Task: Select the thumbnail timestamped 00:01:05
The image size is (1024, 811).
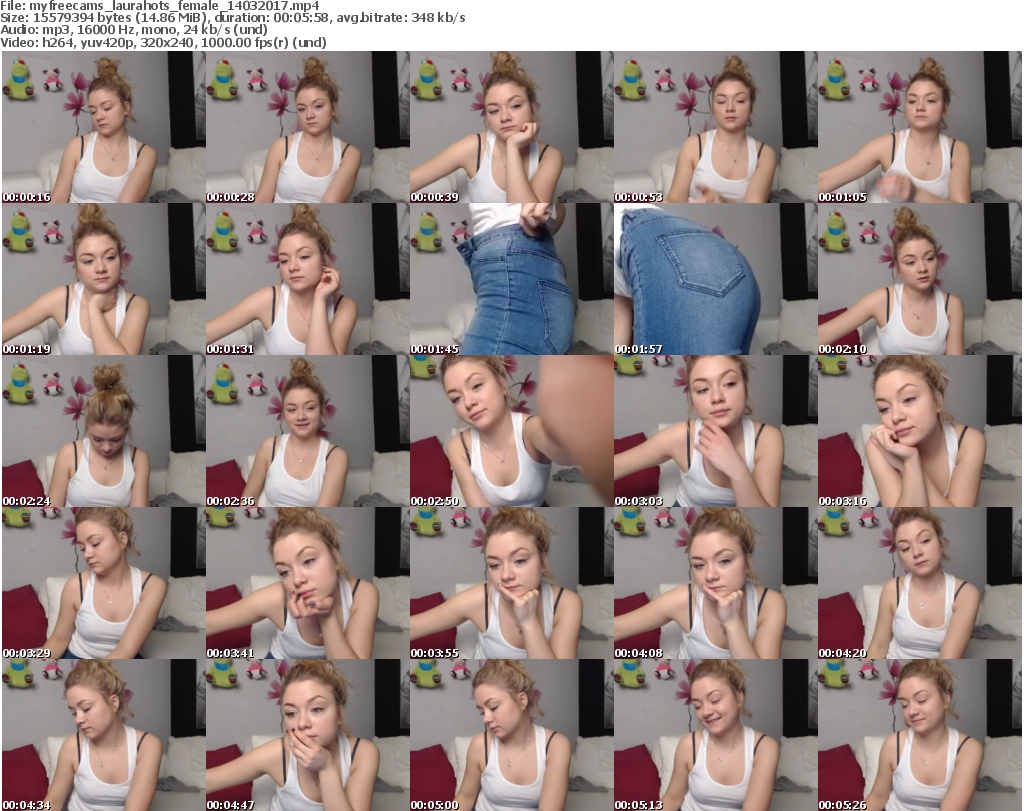Action: (x=920, y=127)
